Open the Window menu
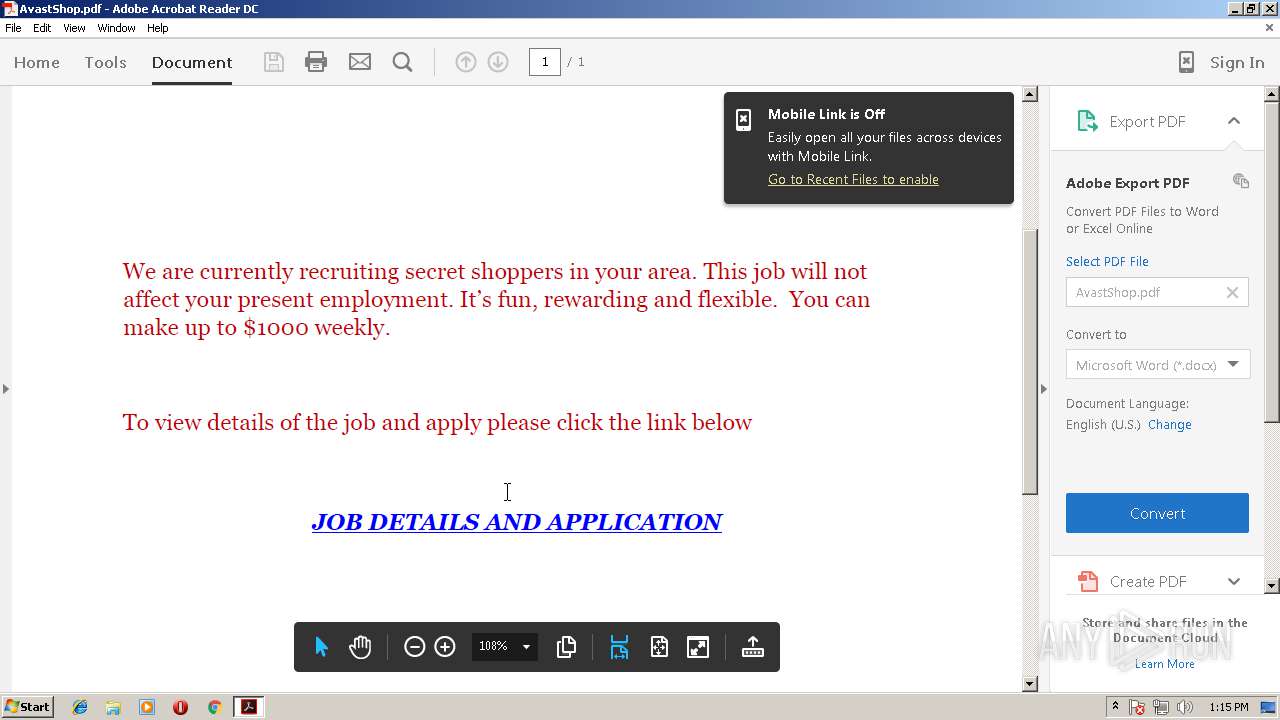The image size is (1280, 720). (x=116, y=28)
